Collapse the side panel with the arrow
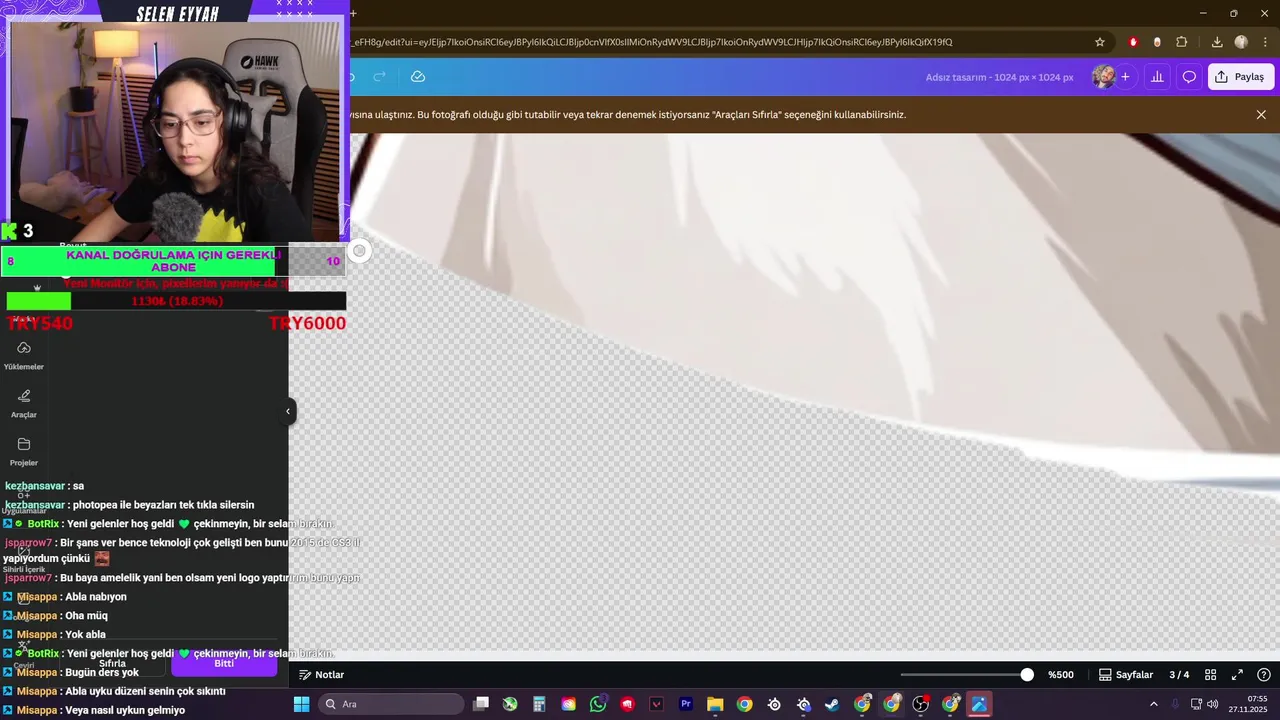Image resolution: width=1280 pixels, height=720 pixels. [288, 411]
